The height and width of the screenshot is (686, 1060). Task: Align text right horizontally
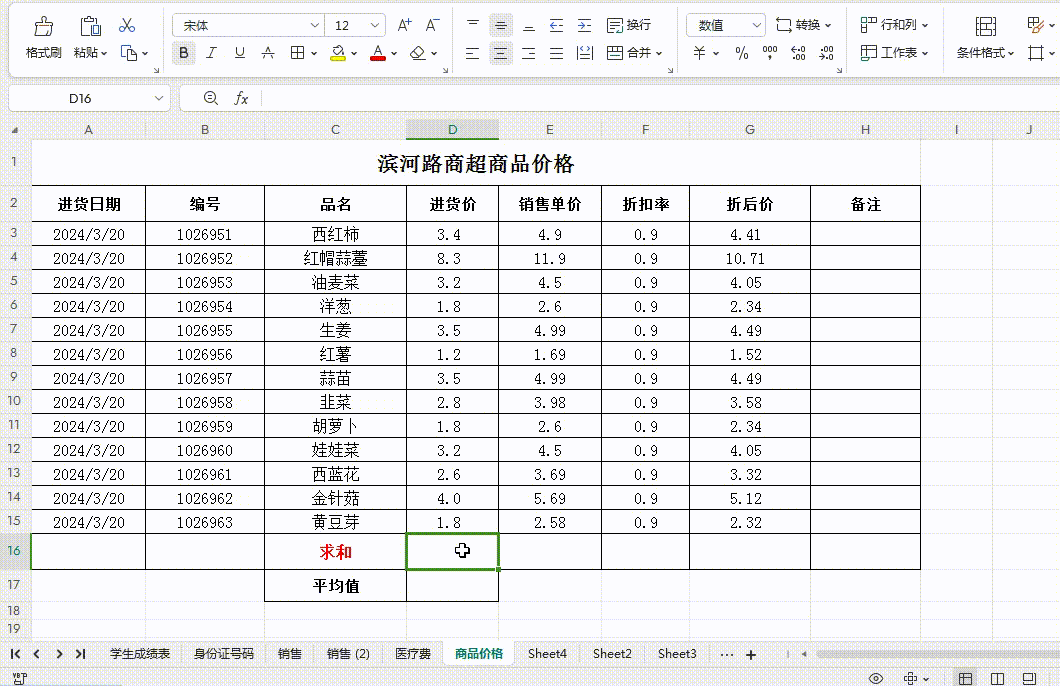click(x=529, y=53)
